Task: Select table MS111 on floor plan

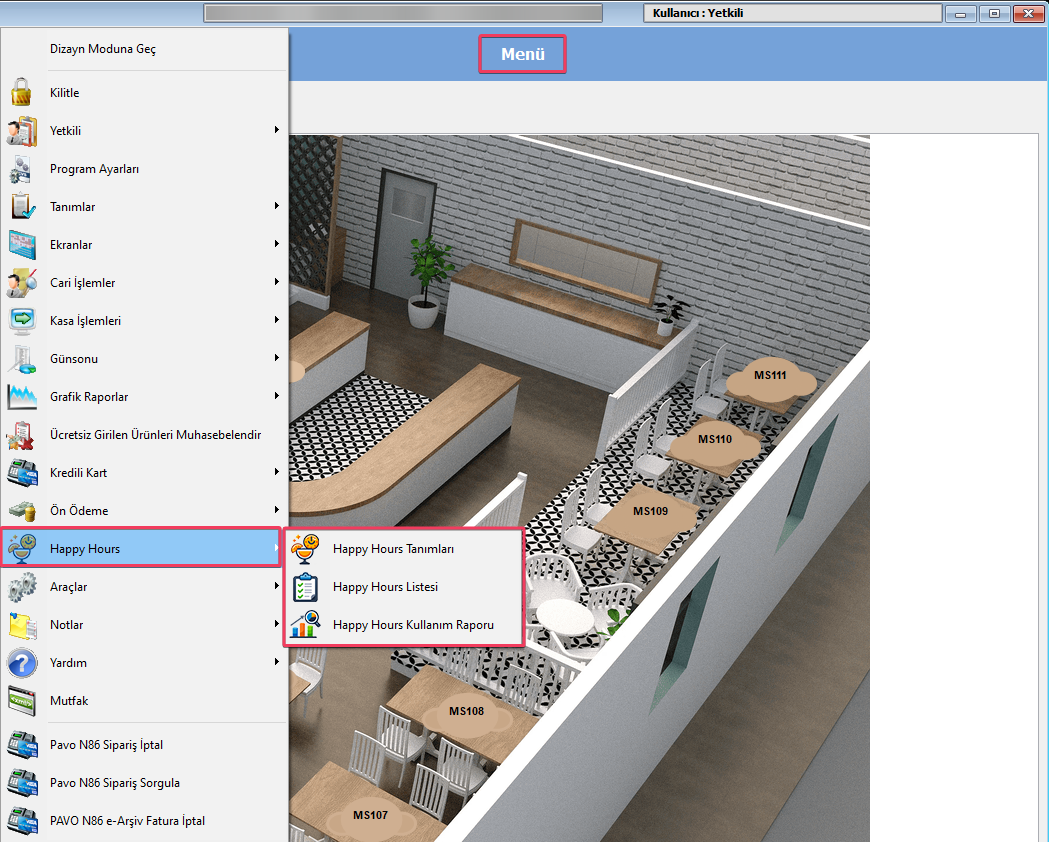Action: (x=770, y=376)
